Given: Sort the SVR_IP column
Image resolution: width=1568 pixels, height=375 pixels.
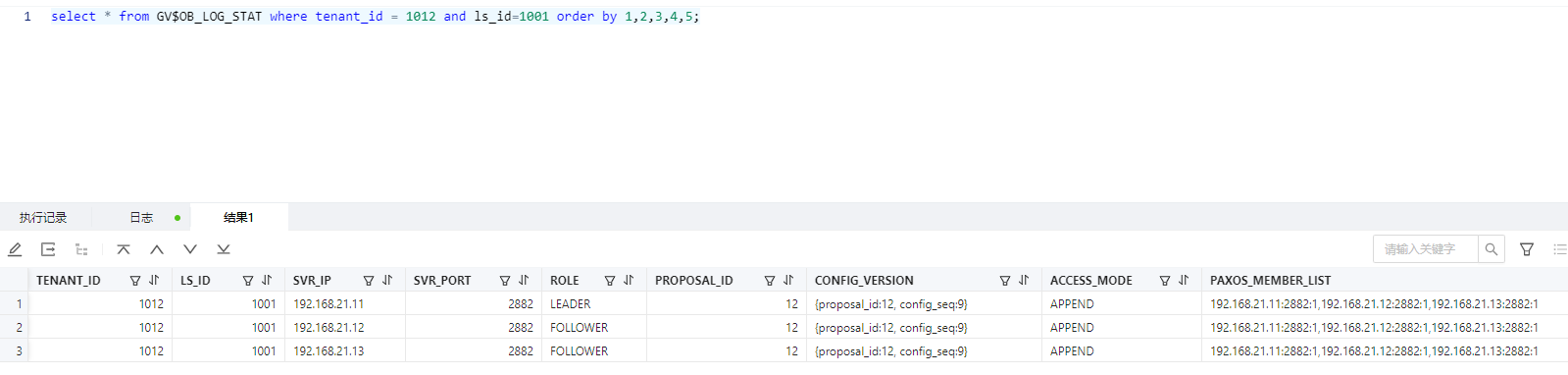Looking at the screenshot, I should point(387,281).
